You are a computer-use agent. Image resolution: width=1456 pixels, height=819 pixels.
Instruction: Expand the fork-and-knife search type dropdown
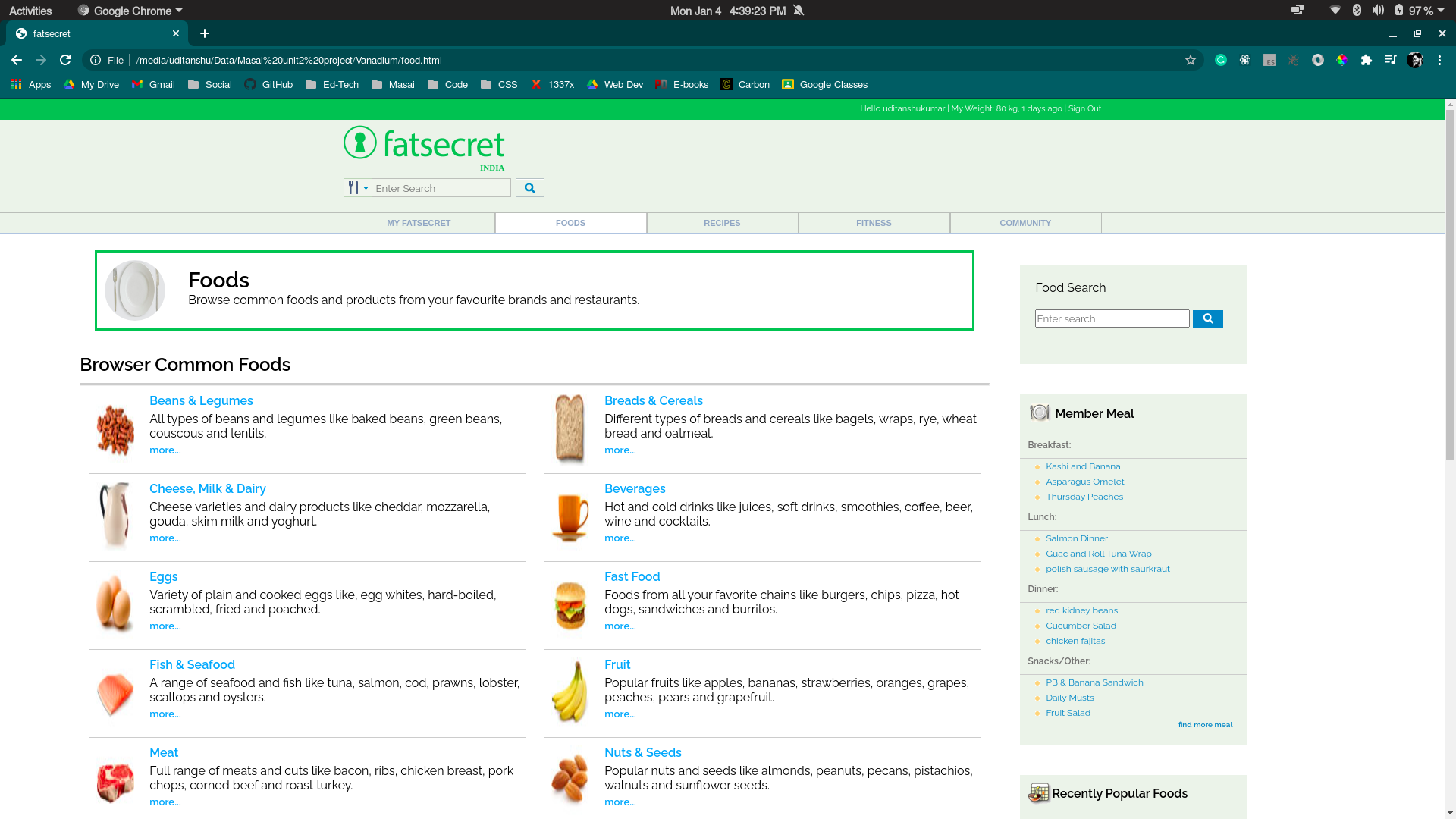coord(357,188)
